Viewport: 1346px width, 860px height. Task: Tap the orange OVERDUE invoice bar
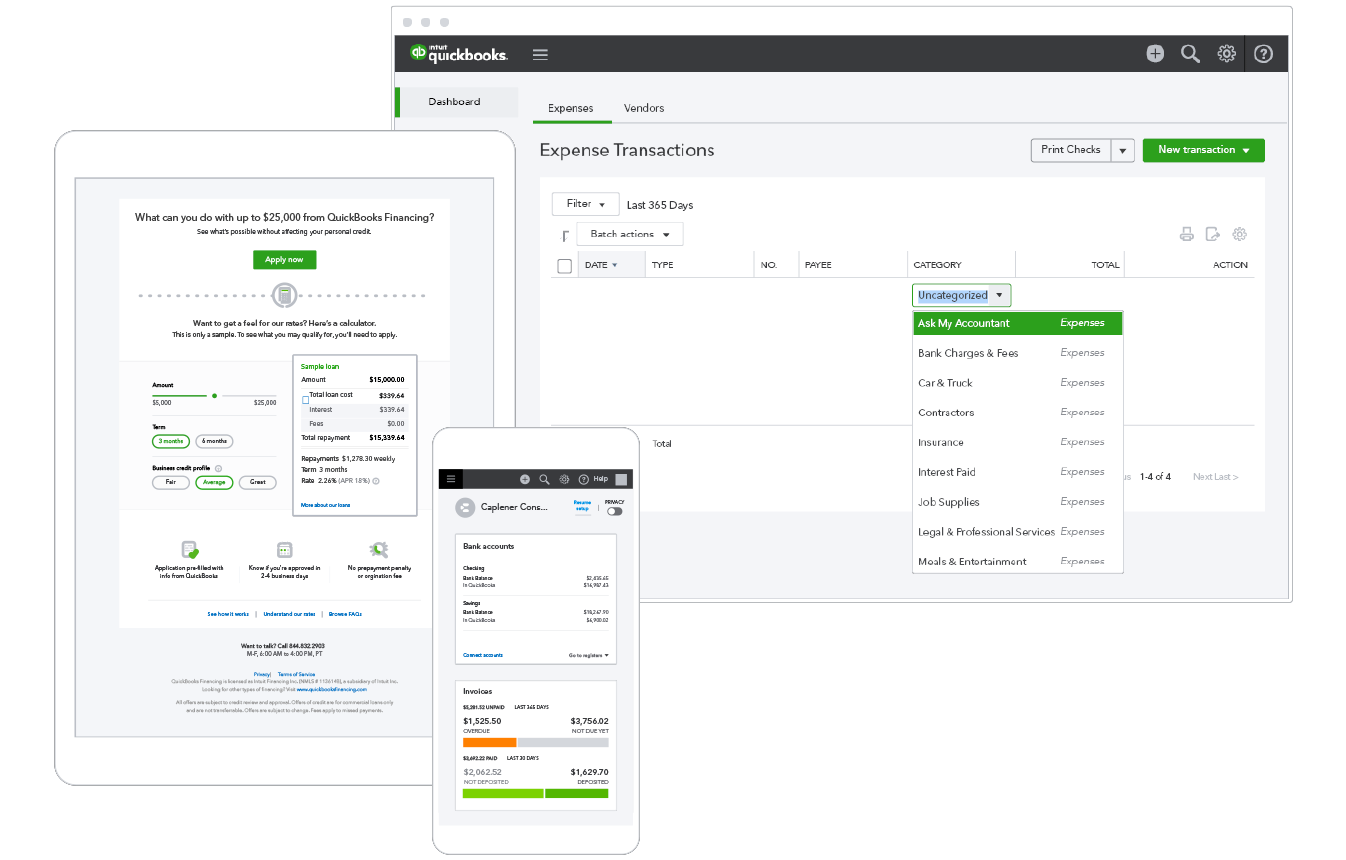489,743
